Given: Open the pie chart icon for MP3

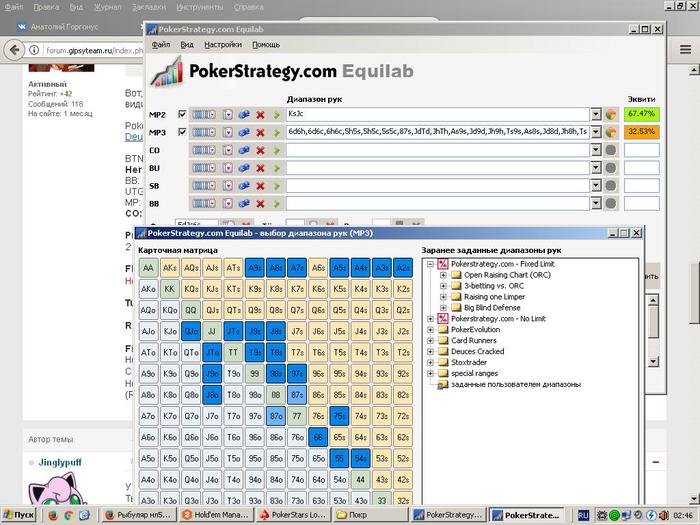Looking at the screenshot, I should [x=610, y=132].
